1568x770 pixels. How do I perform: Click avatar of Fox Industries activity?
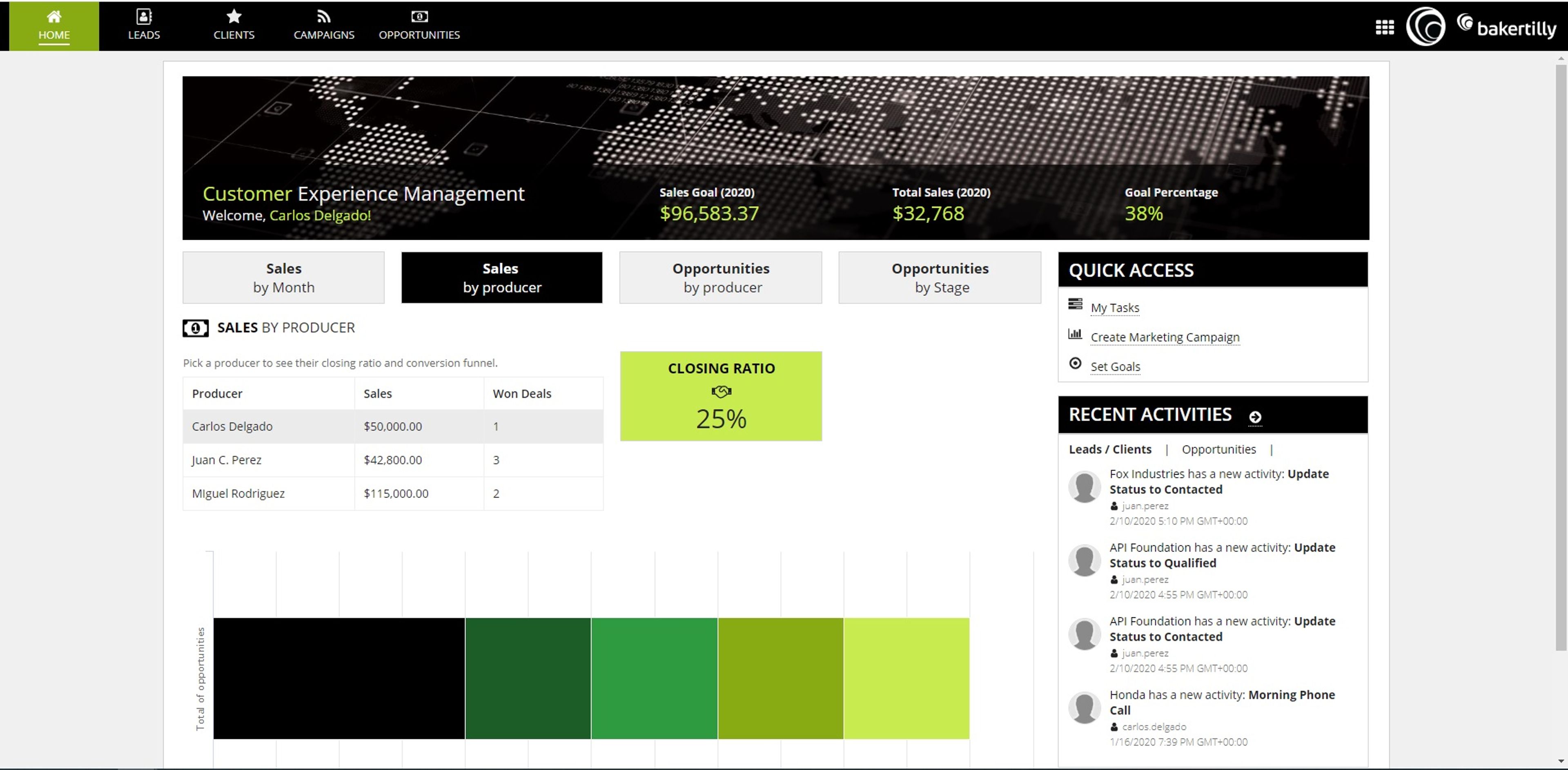point(1085,487)
